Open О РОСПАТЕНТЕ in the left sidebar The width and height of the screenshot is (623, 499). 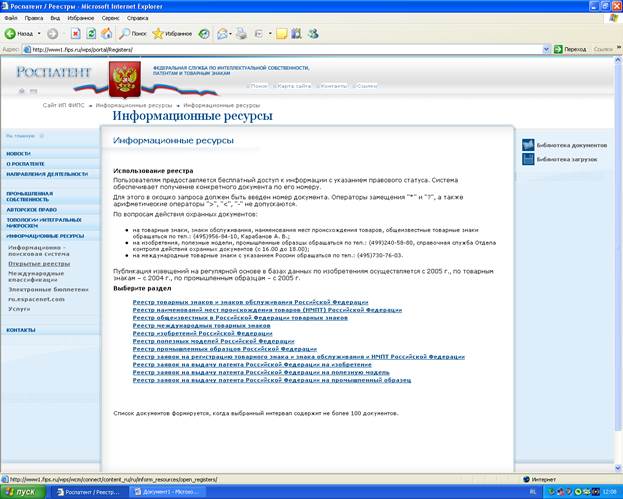[x=25, y=164]
